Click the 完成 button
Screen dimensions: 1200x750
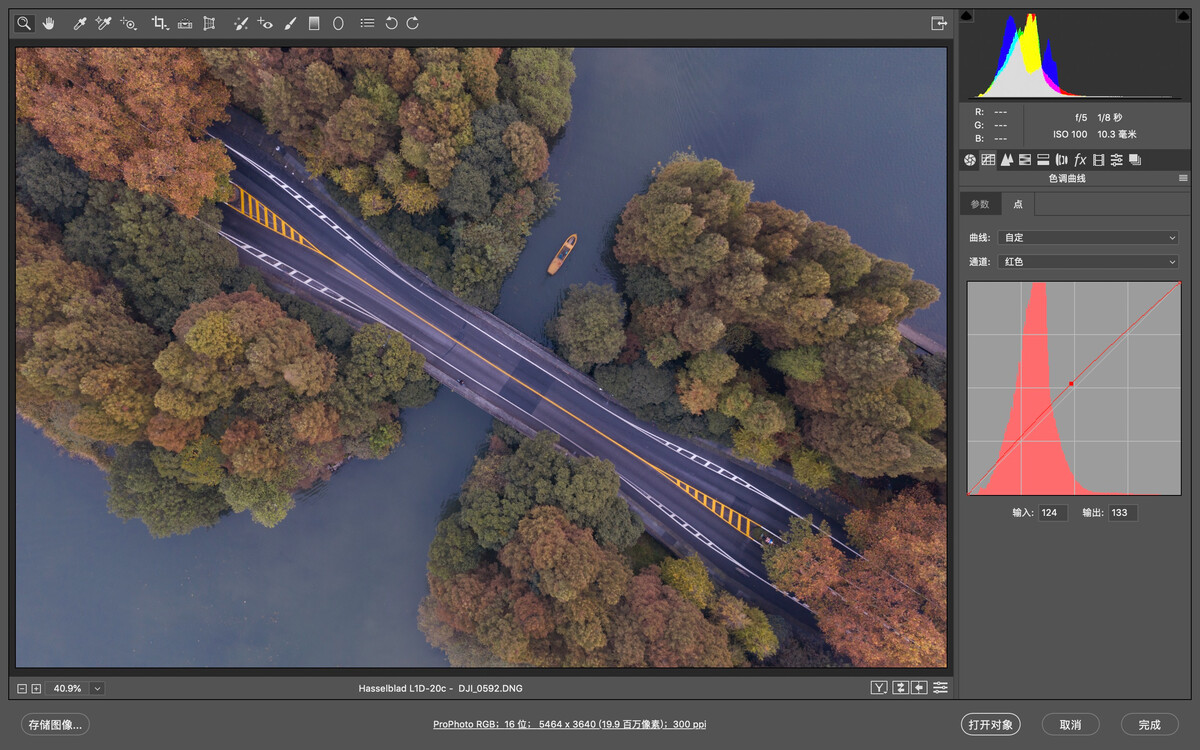1149,724
